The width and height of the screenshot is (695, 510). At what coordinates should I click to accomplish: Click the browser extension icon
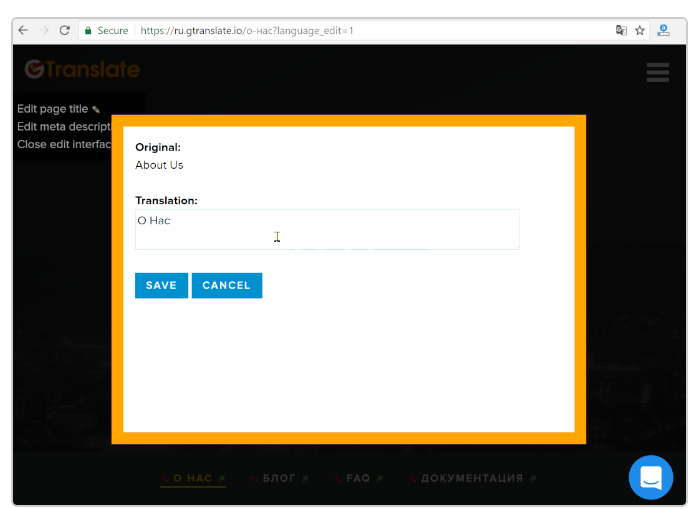pos(663,31)
